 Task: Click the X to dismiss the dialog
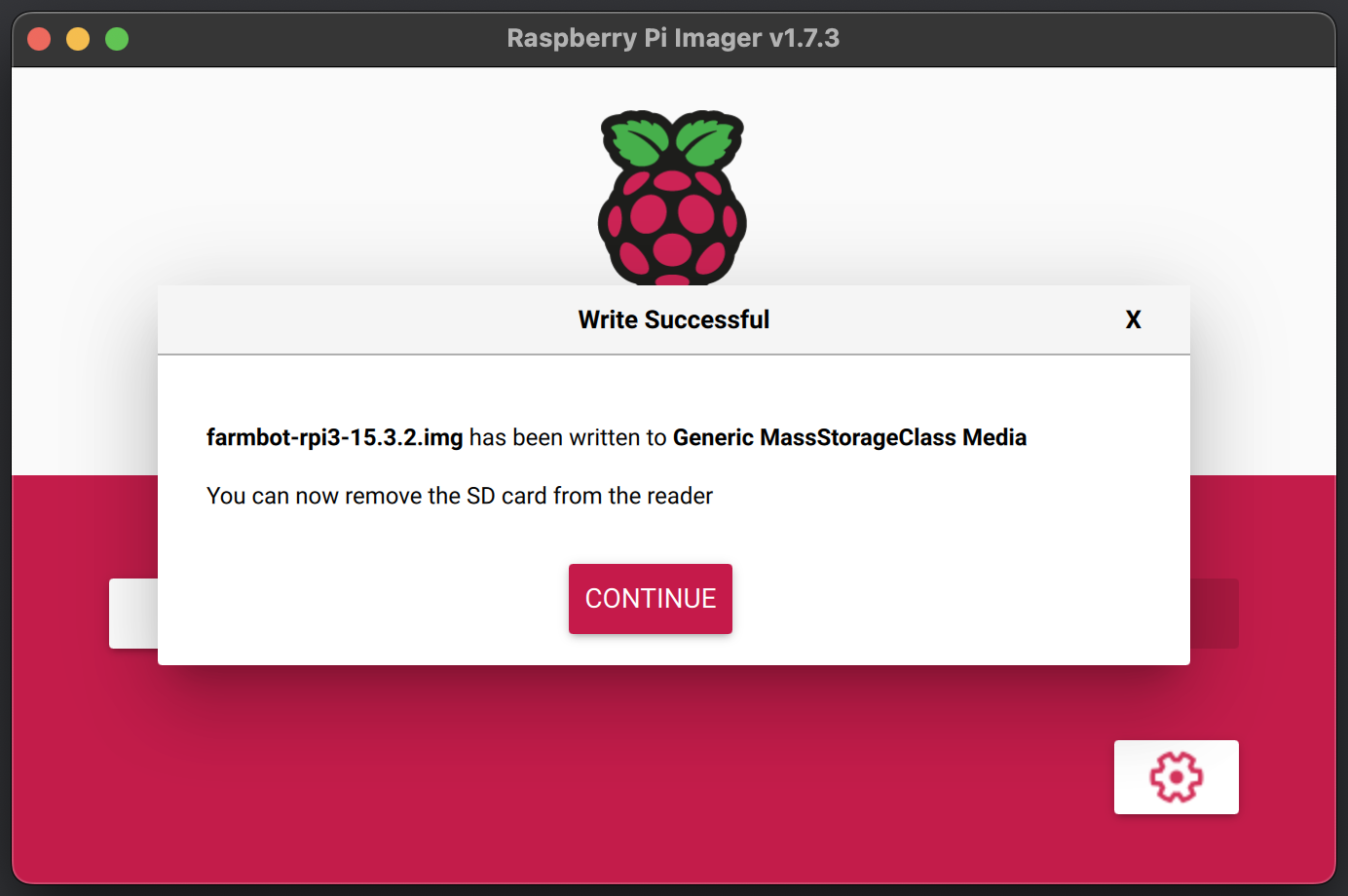(1133, 319)
